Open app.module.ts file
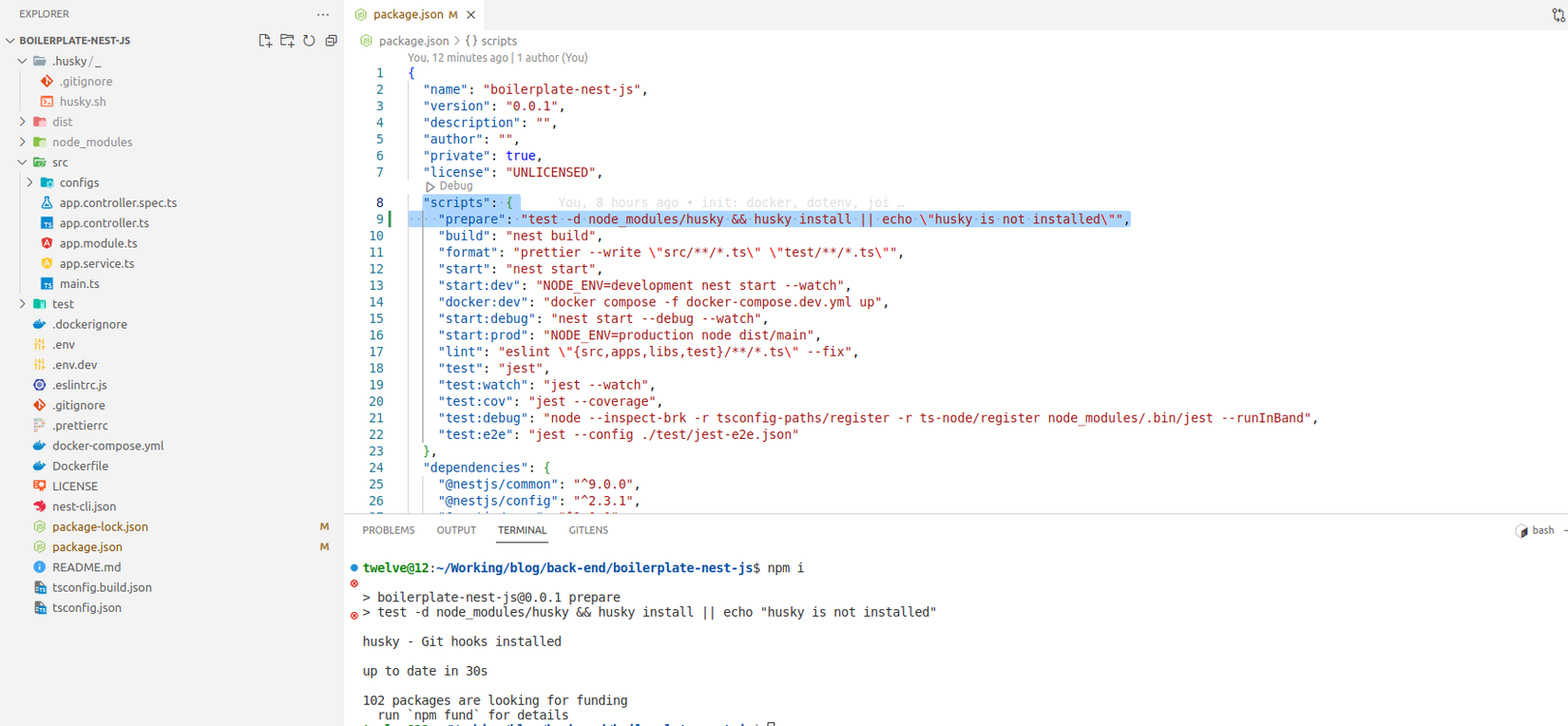The image size is (1568, 726). coord(98,243)
